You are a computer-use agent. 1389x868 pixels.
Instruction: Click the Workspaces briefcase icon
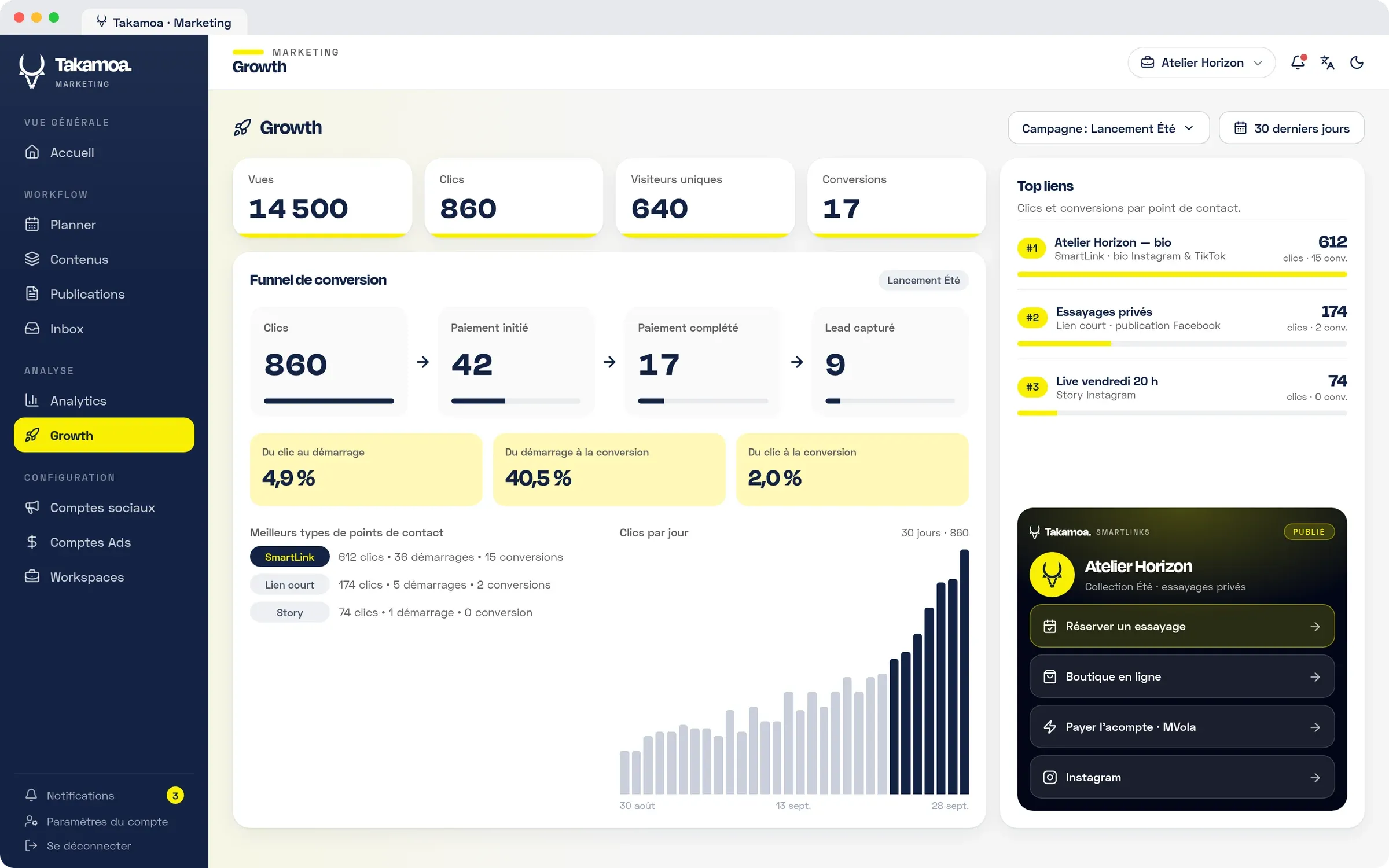[32, 577]
